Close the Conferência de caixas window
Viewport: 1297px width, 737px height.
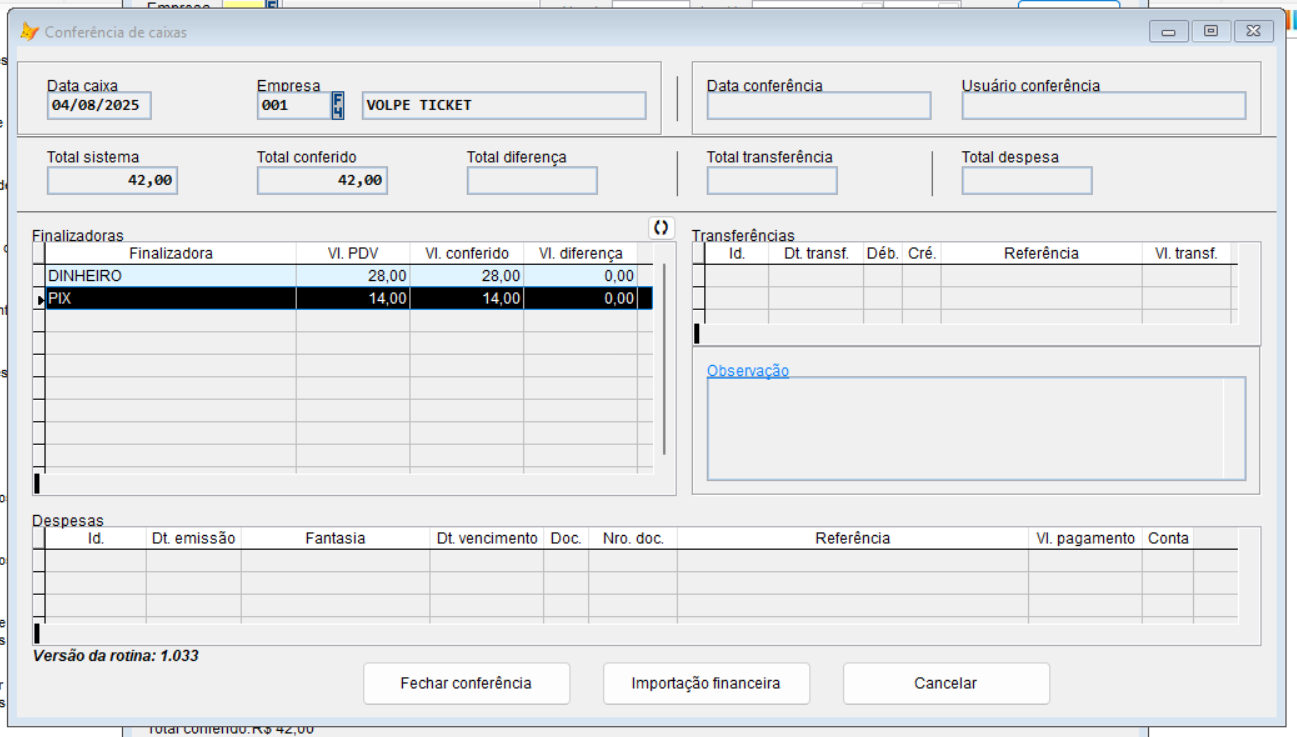point(1253,32)
